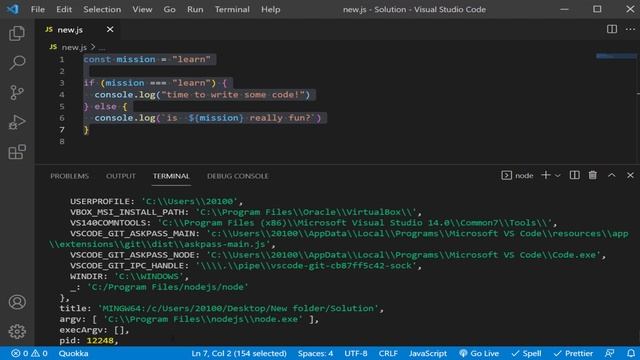Open the View menu
Screen dimensions: 640x360
[142, 9]
